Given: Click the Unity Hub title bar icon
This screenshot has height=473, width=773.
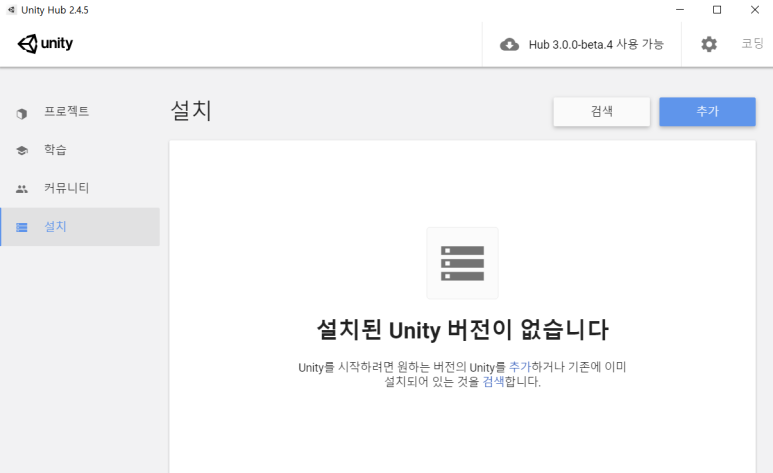Looking at the screenshot, I should (11, 10).
